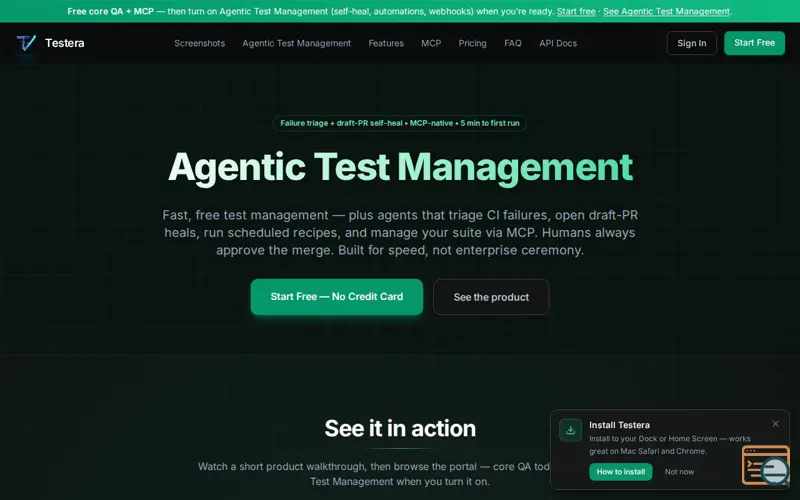Click the Testera brand name

pos(65,43)
